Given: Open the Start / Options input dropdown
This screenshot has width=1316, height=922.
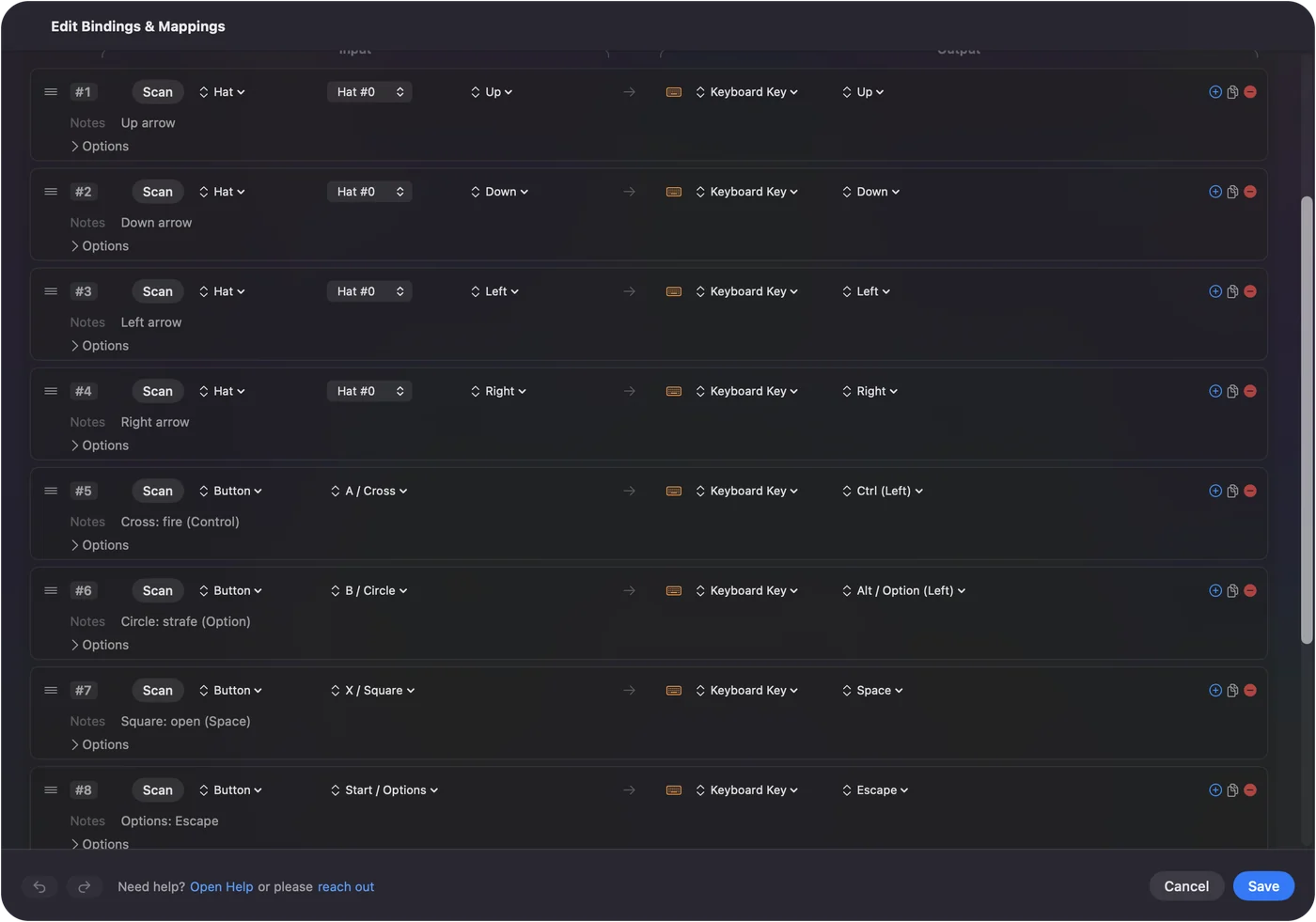Looking at the screenshot, I should (x=384, y=790).
